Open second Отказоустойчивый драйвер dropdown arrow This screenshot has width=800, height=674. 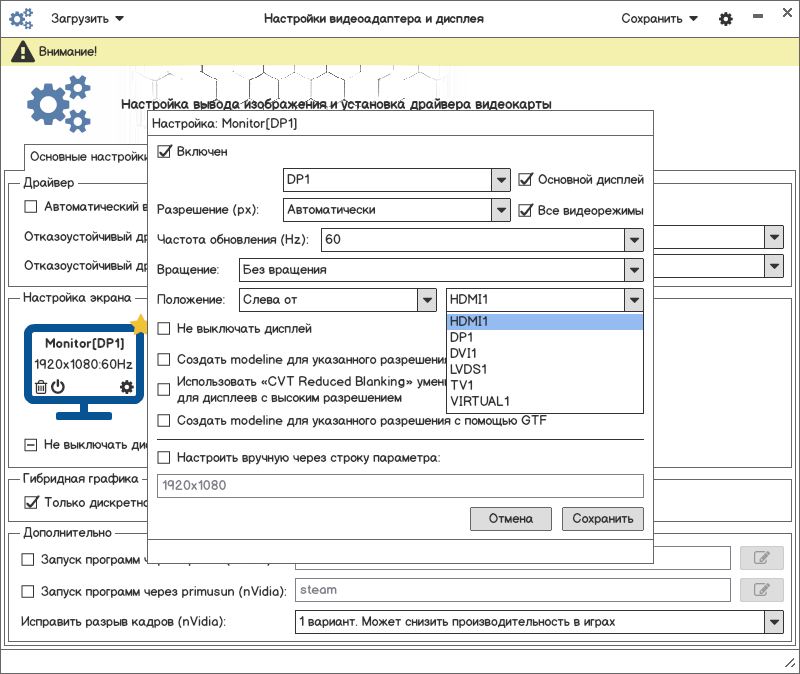(x=774, y=266)
